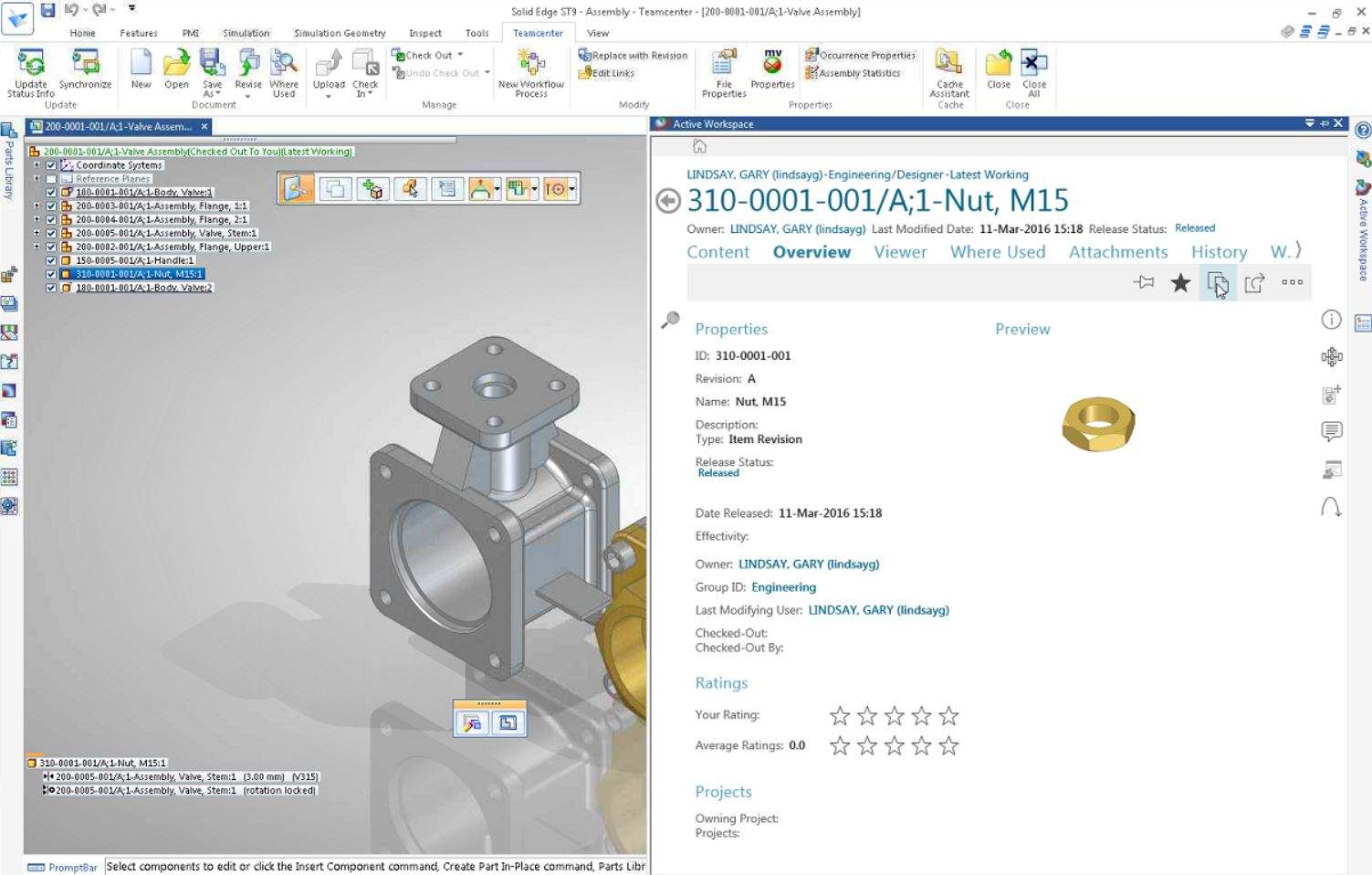The image size is (1372, 875).
Task: Open the Engineering group ID link
Action: point(784,587)
